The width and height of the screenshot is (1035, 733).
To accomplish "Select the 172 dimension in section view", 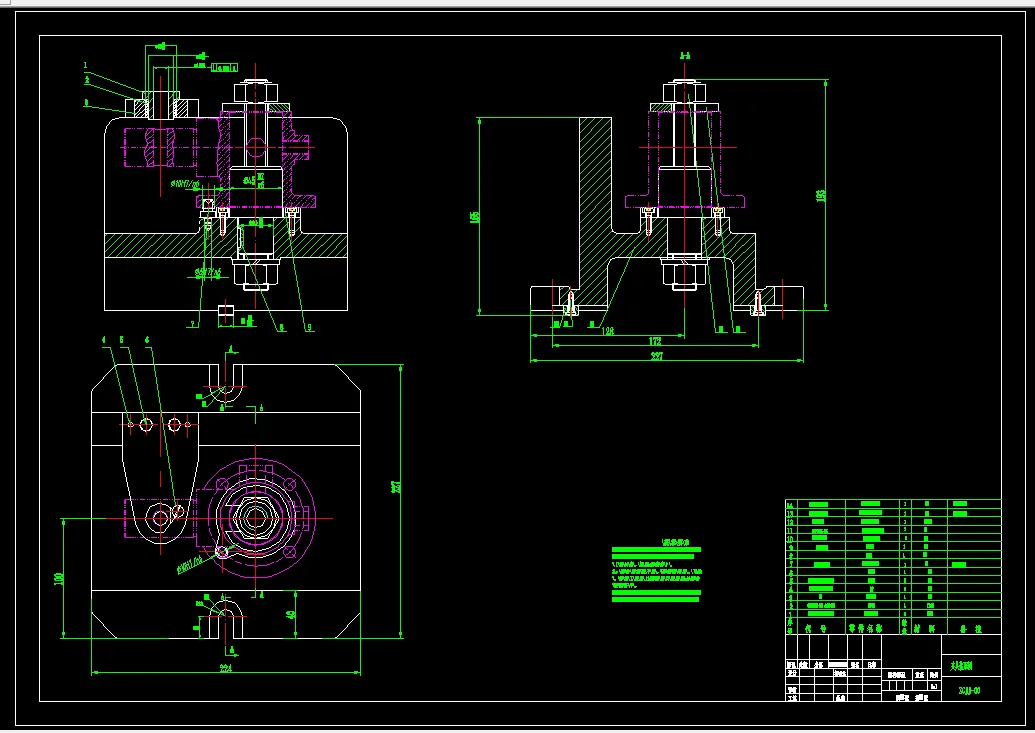I will (x=655, y=341).
